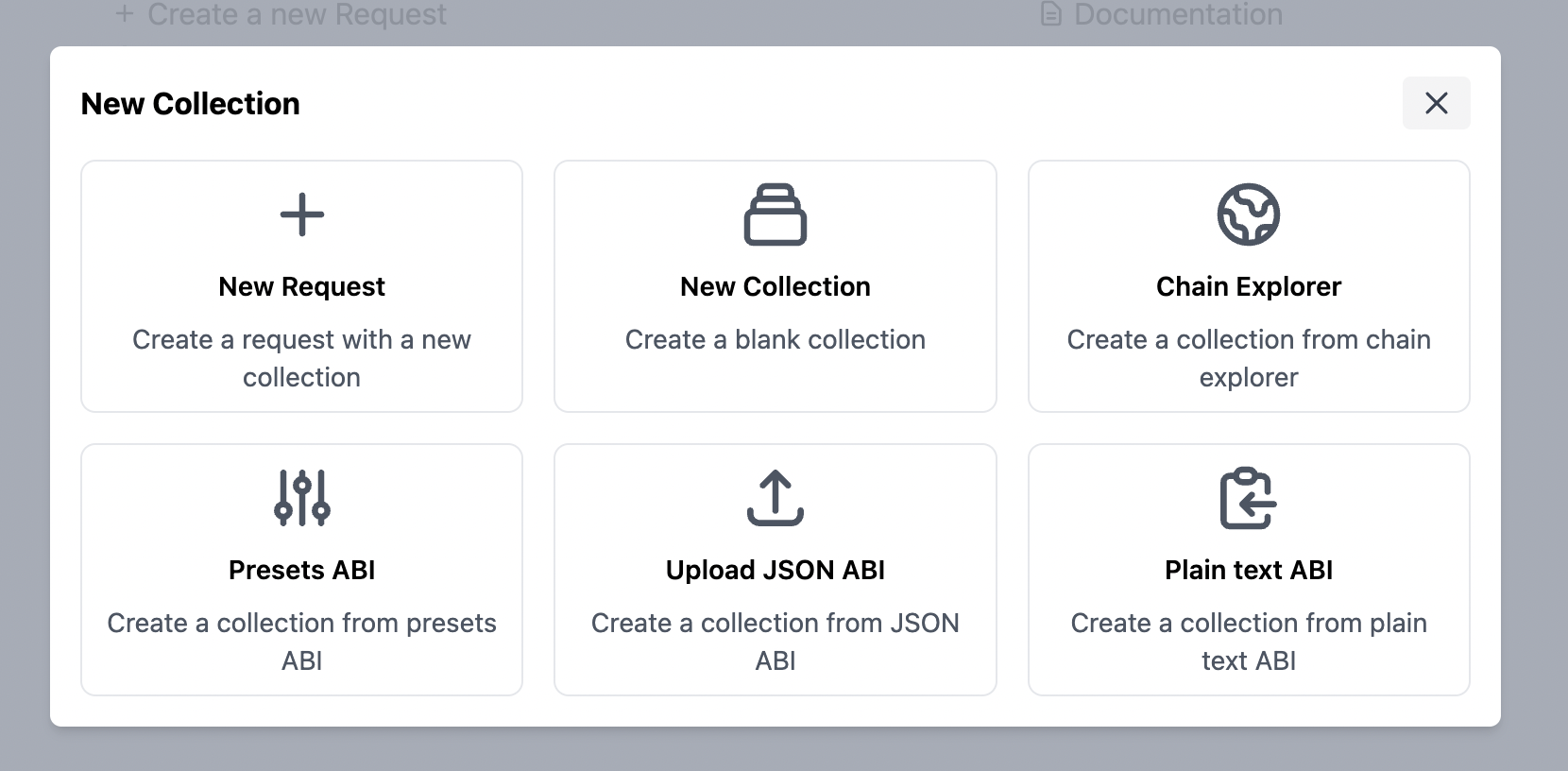Select the New Request heading

pos(302,286)
